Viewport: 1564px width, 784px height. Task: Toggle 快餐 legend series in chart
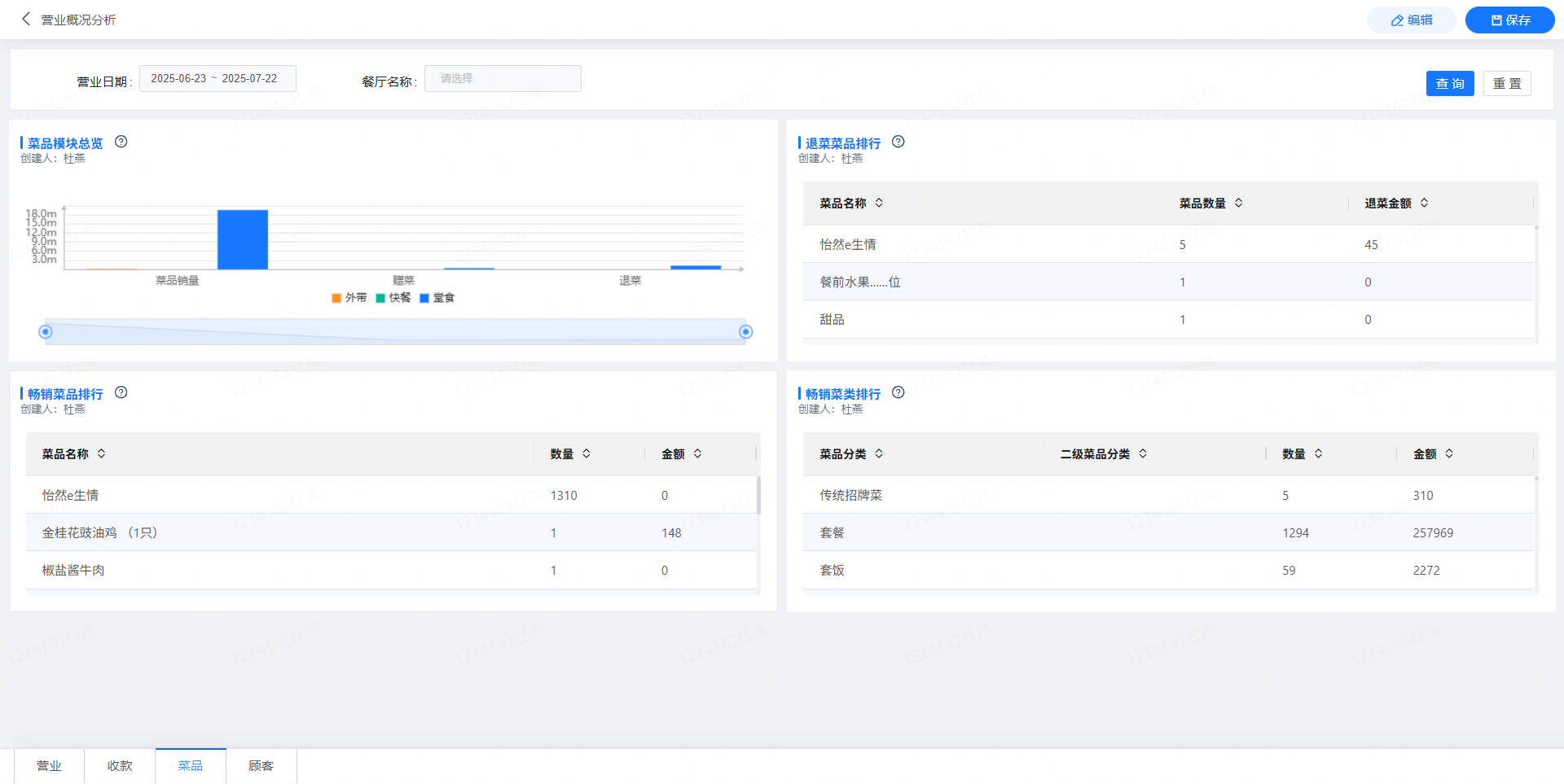pos(393,298)
